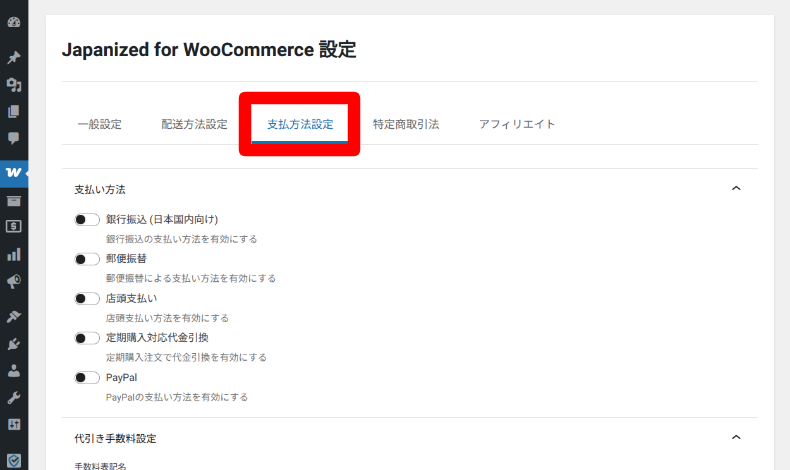This screenshot has width=790, height=470.
Task: Click the 郵便振替 label text
Action: point(126,259)
